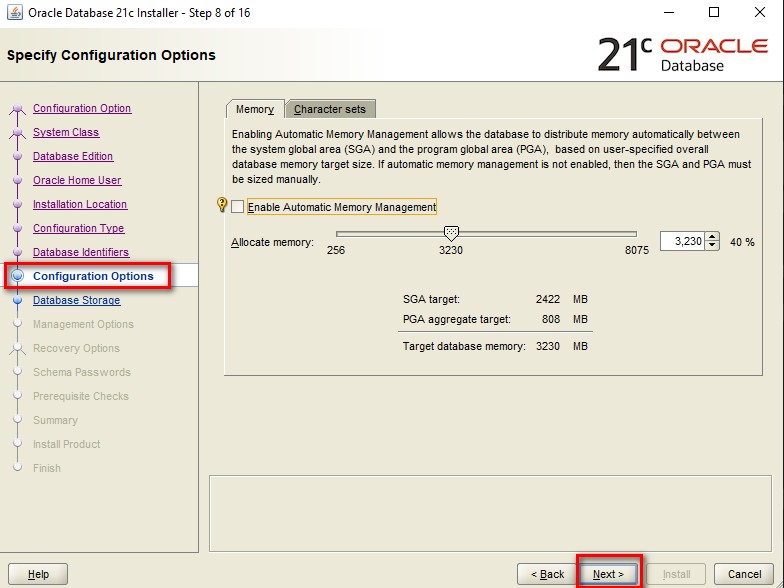This screenshot has width=784, height=588.
Task: Click the Target database memory value 3230
Action: (x=548, y=346)
